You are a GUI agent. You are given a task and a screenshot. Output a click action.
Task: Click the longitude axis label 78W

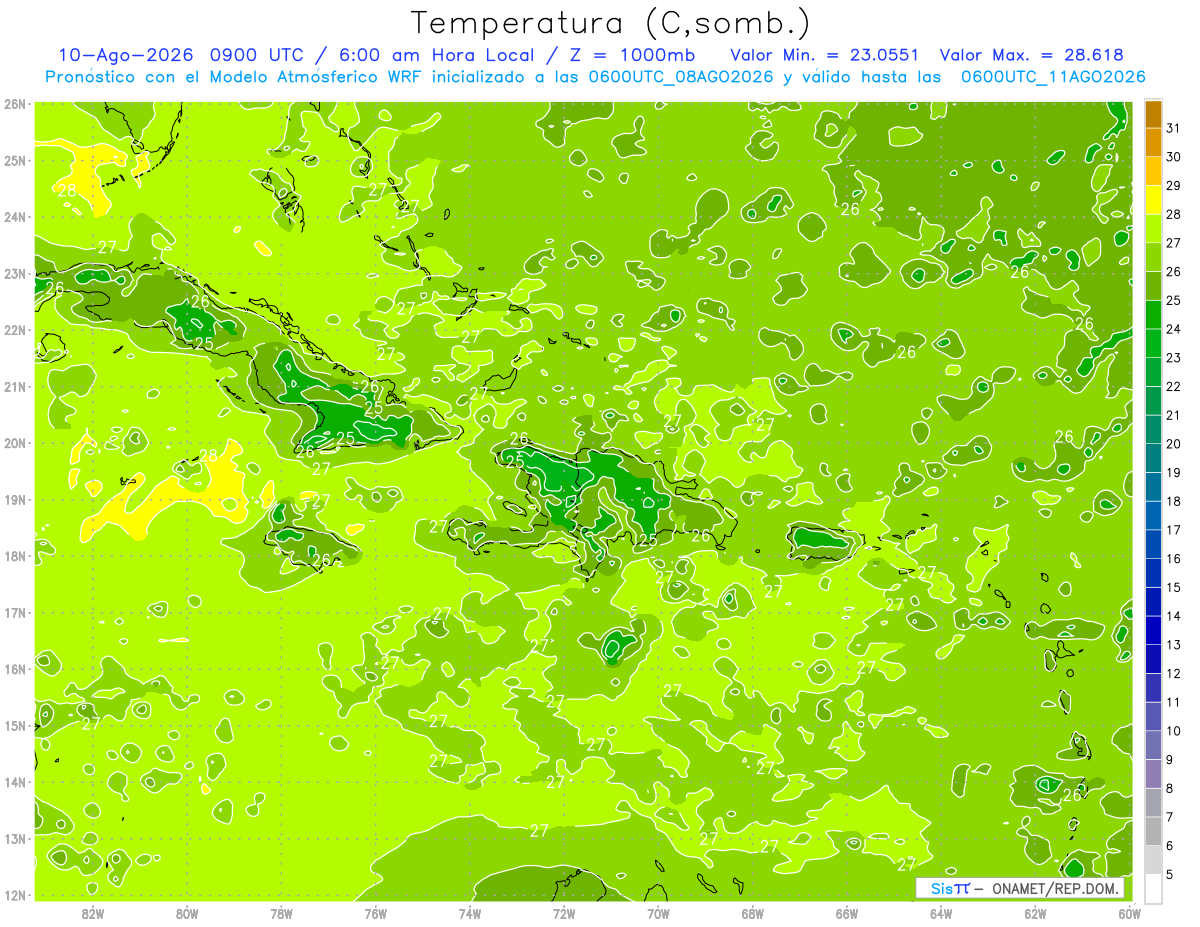(x=281, y=913)
